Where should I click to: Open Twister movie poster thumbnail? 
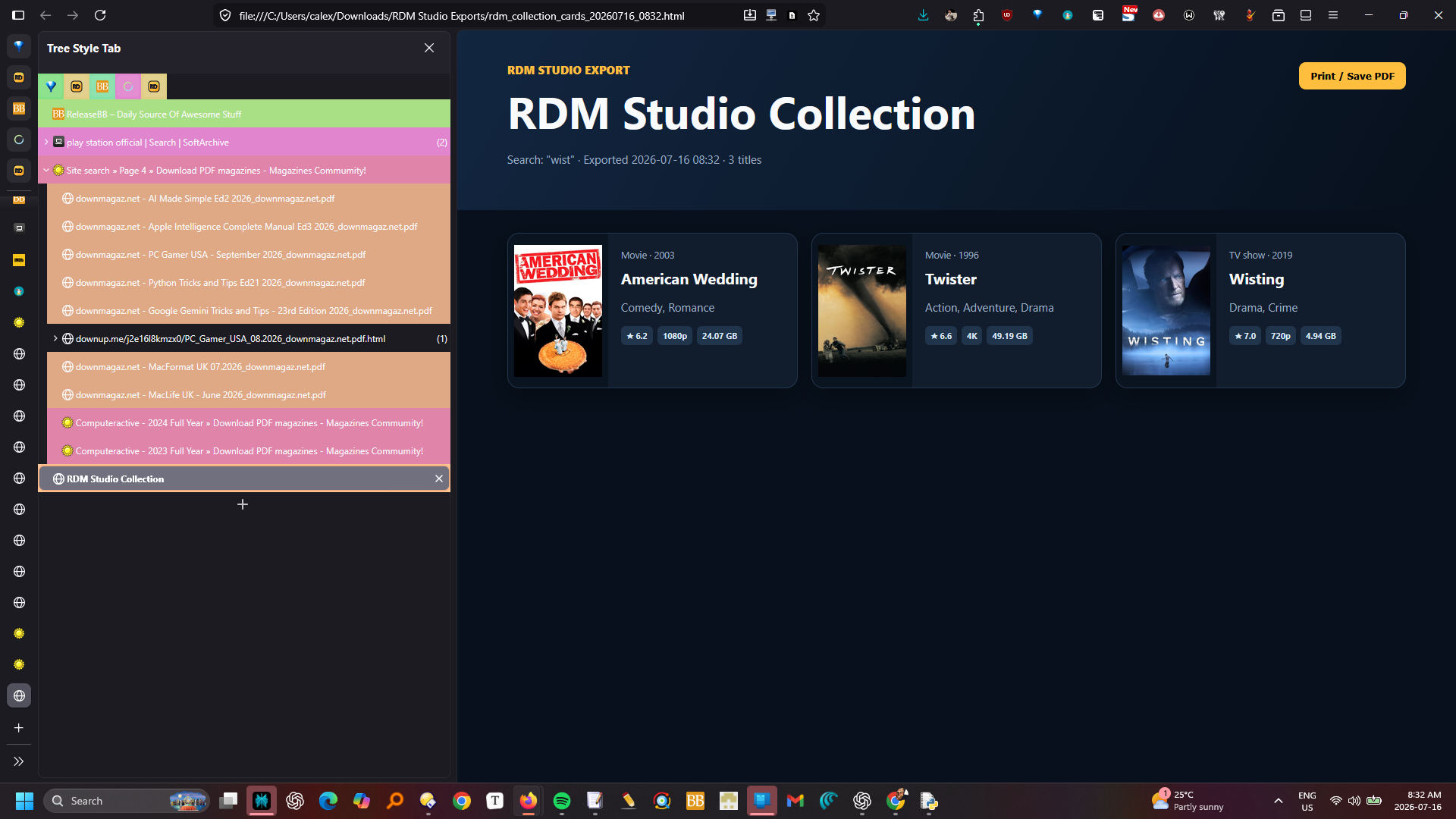tap(862, 310)
